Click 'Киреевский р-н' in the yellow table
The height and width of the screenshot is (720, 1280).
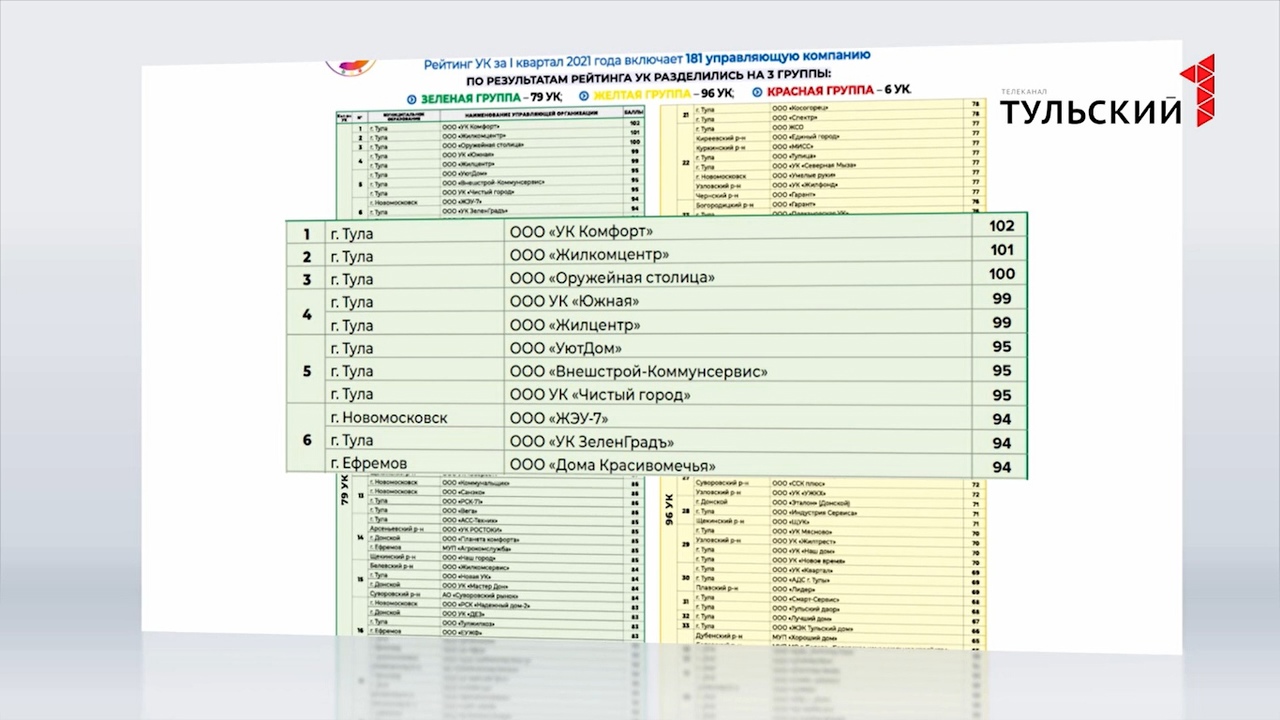pos(721,138)
